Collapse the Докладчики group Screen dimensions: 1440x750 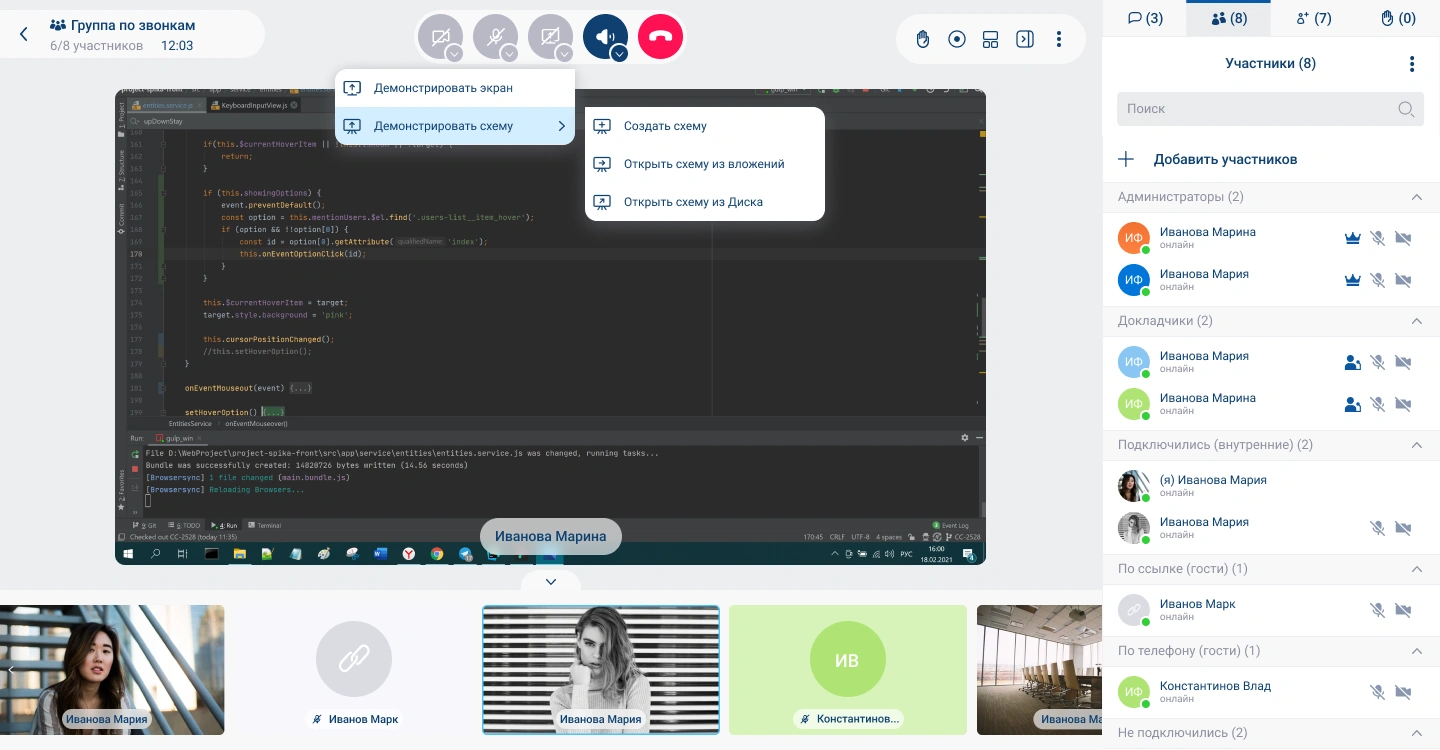coord(1416,321)
